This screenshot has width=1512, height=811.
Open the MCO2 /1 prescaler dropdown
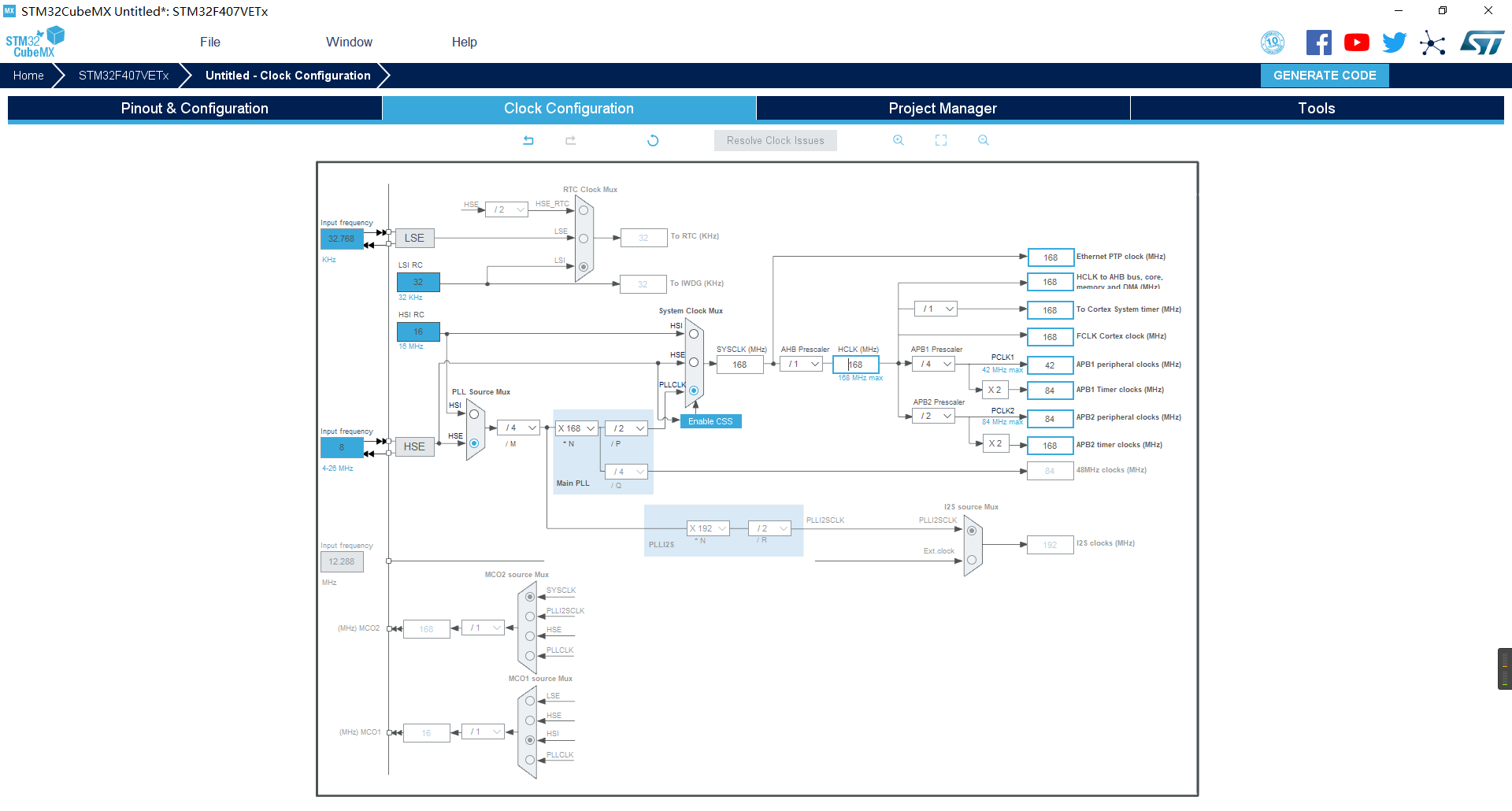(x=483, y=628)
